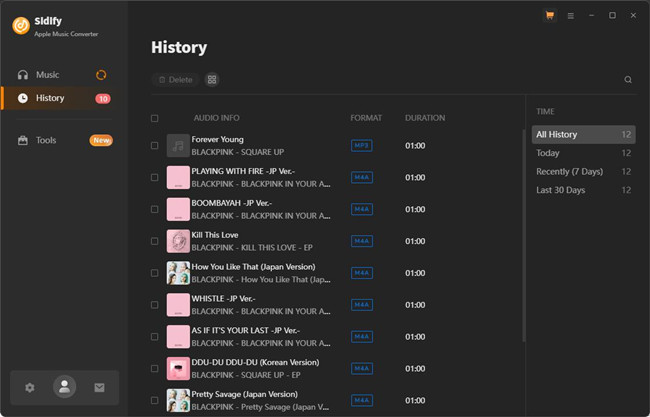Open the History search magnifier icon
The image size is (650, 417).
[628, 80]
